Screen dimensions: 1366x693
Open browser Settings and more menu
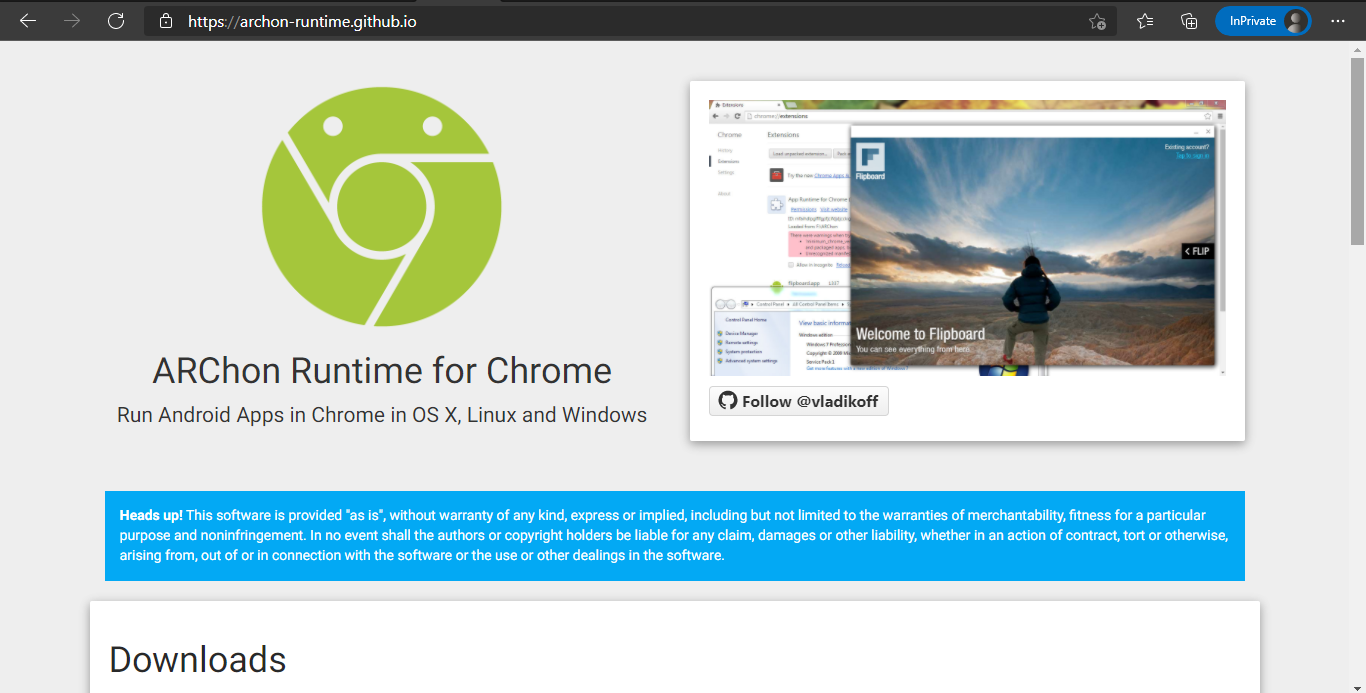pos(1338,21)
